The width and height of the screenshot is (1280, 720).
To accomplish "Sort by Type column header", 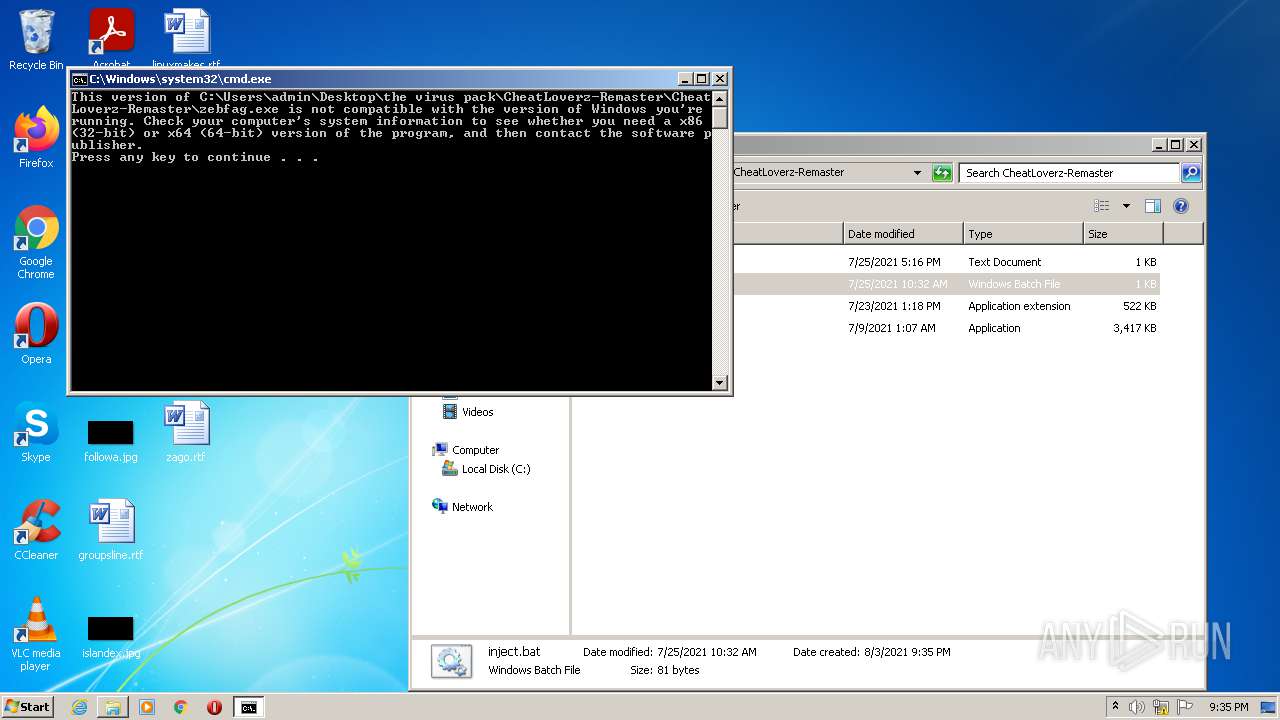I will point(1023,234).
